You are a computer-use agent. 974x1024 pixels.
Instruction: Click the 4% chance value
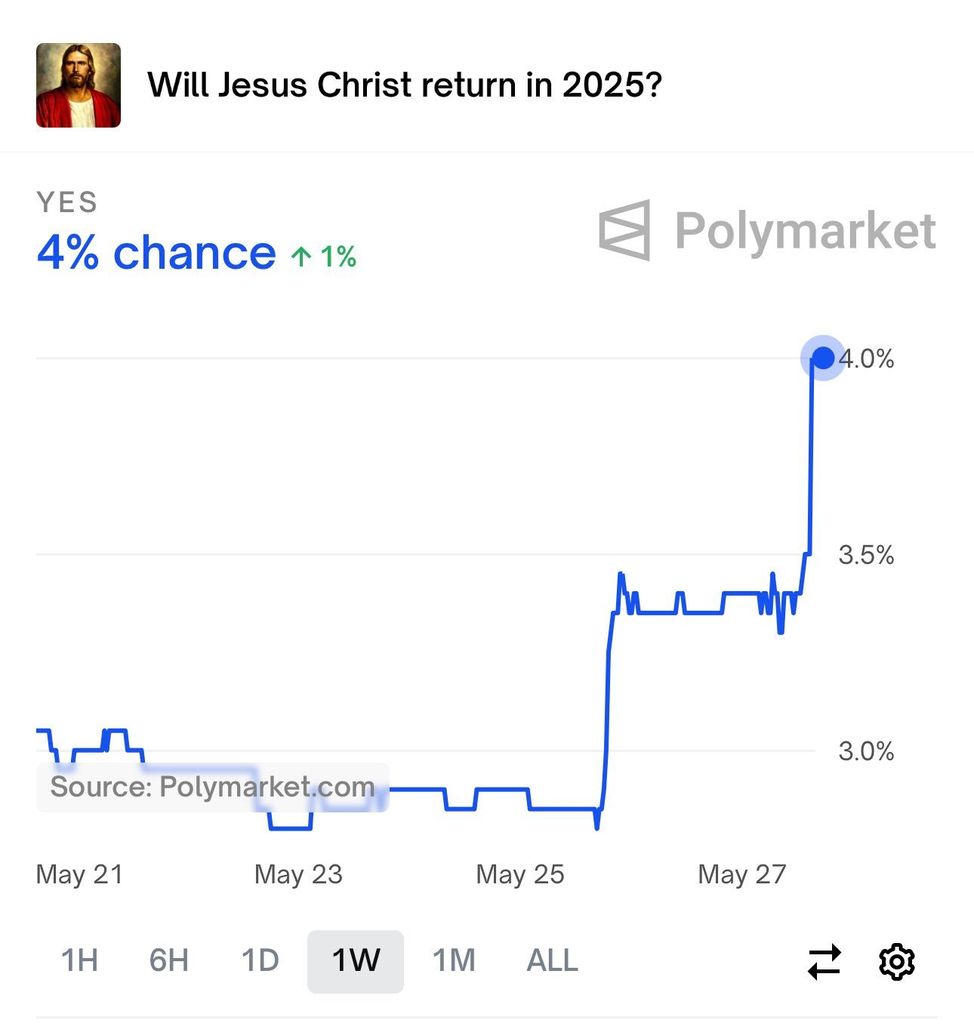pos(156,253)
